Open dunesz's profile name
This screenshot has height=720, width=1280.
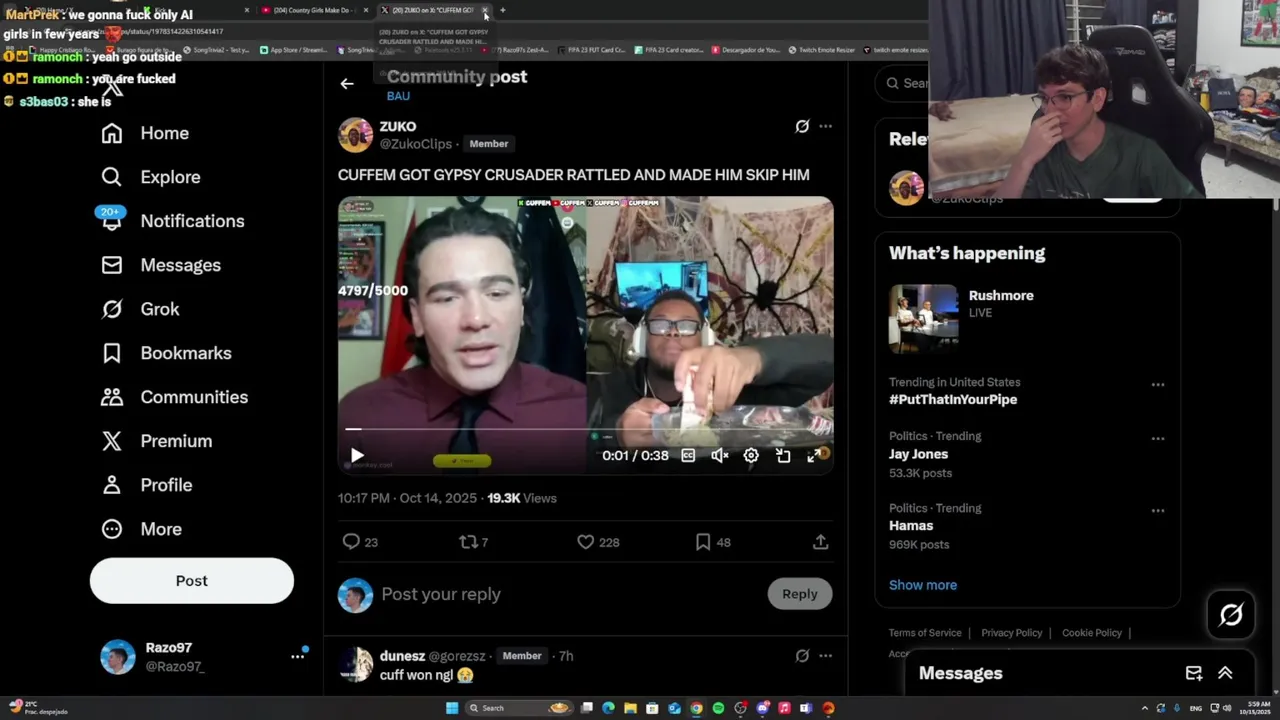(x=402, y=656)
